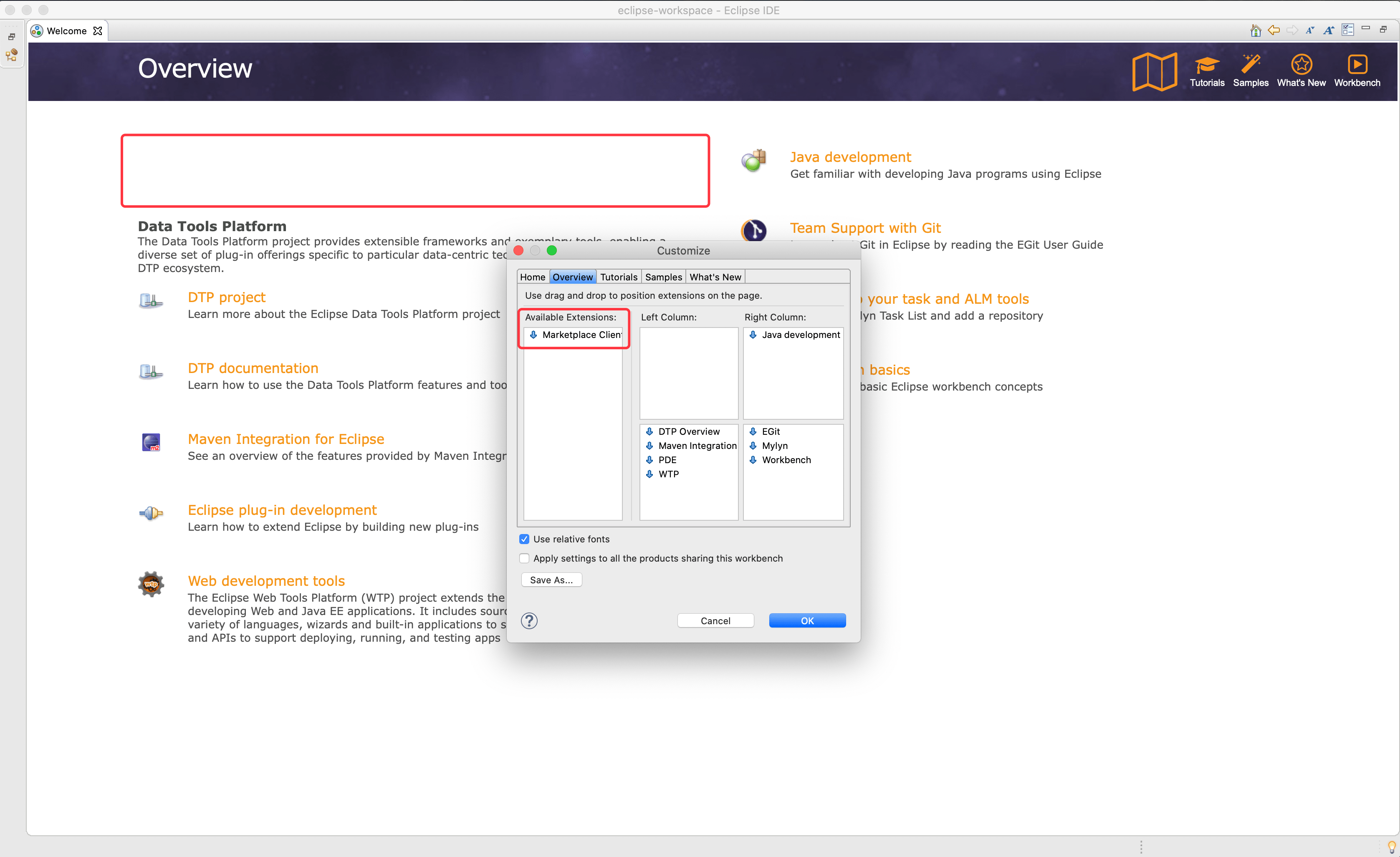Switch to the Tutorials tab in Customize
The image size is (1400, 857).
coord(618,277)
